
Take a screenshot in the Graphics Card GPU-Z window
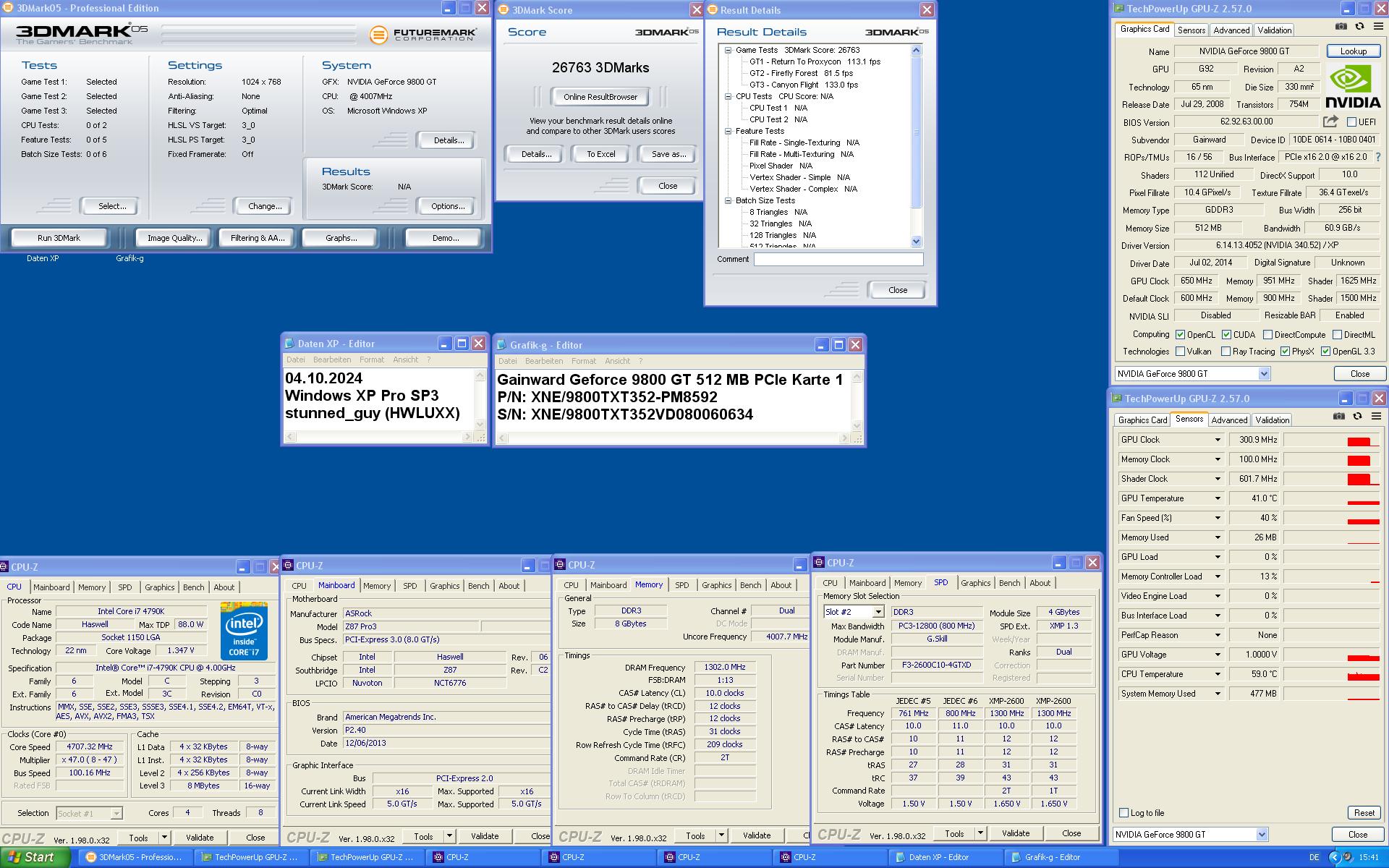pos(1341,26)
